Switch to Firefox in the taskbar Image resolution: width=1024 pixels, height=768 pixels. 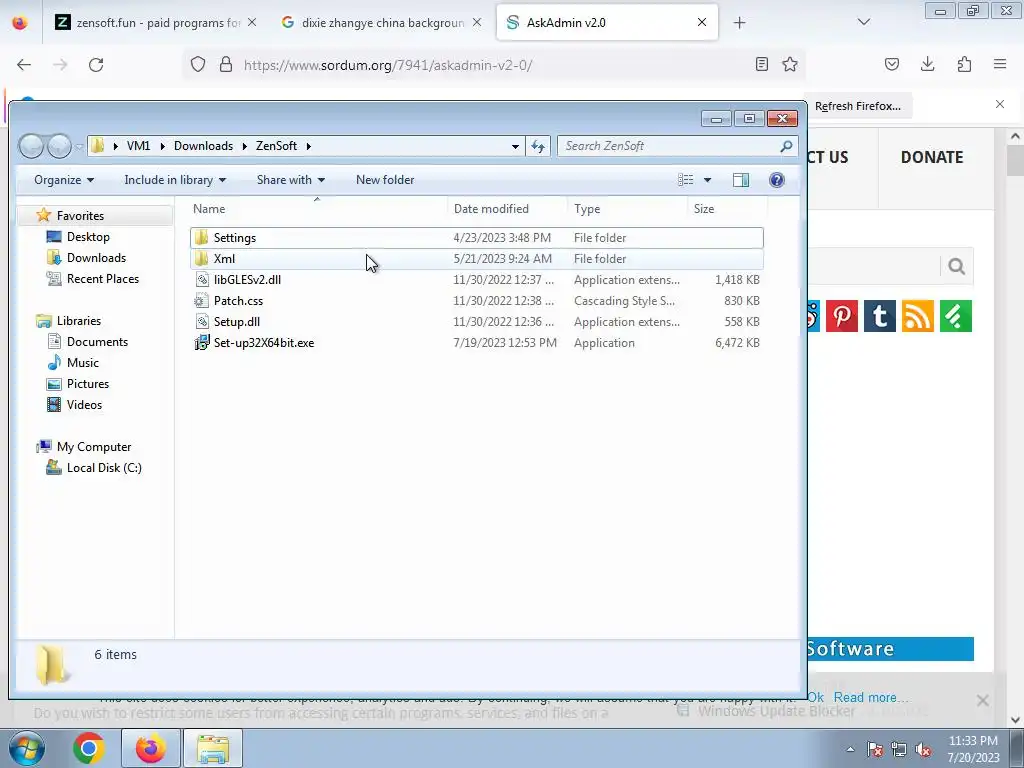(150, 748)
